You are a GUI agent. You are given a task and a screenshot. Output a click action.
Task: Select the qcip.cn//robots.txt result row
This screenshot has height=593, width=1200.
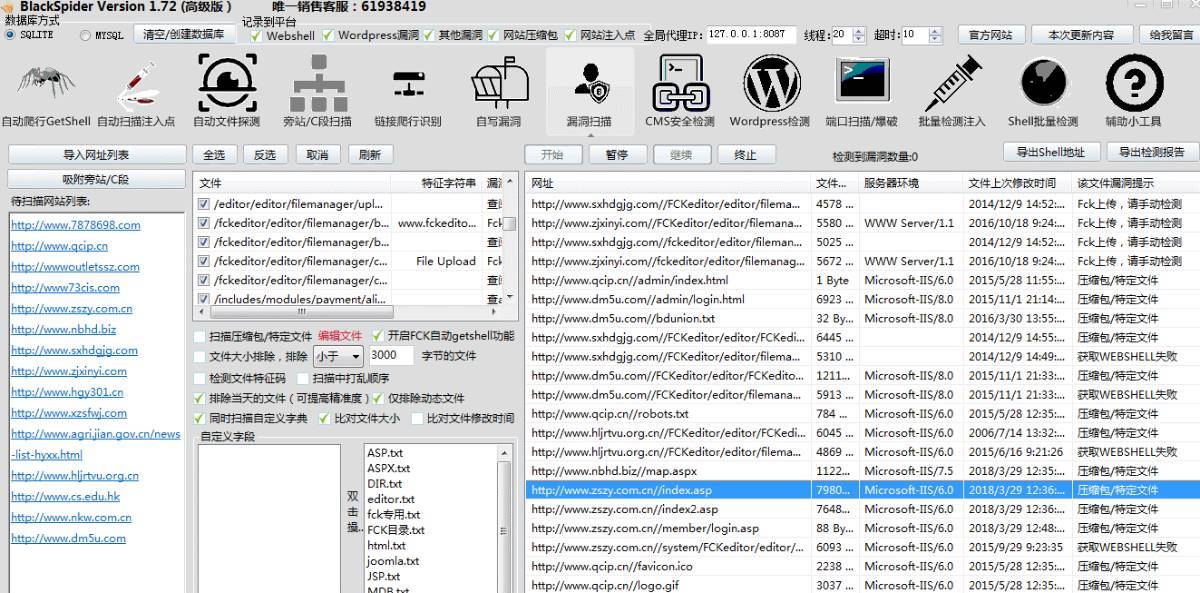(x=862, y=414)
